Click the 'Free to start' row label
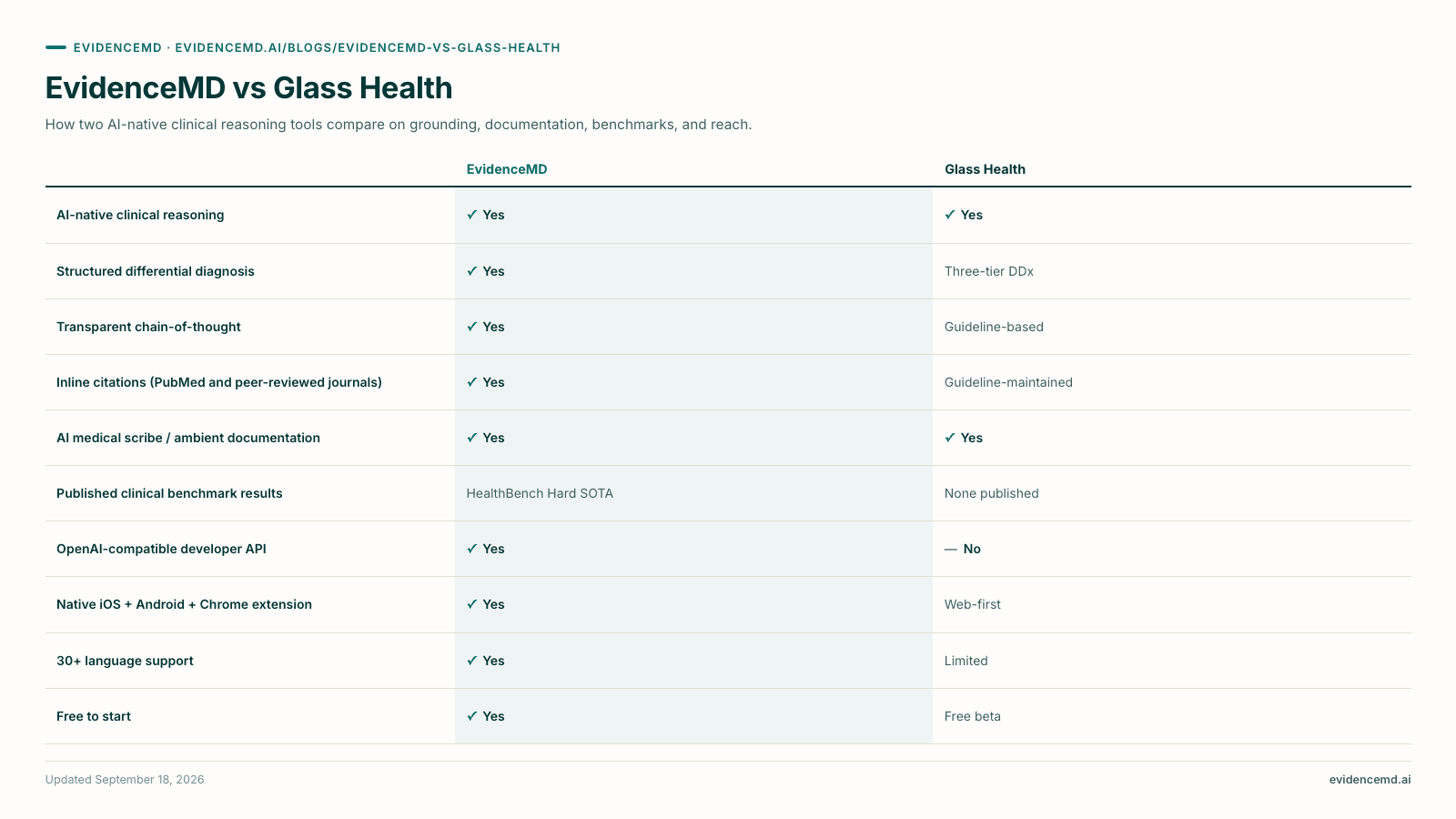Screen dimensions: 1456x819 coord(94,716)
